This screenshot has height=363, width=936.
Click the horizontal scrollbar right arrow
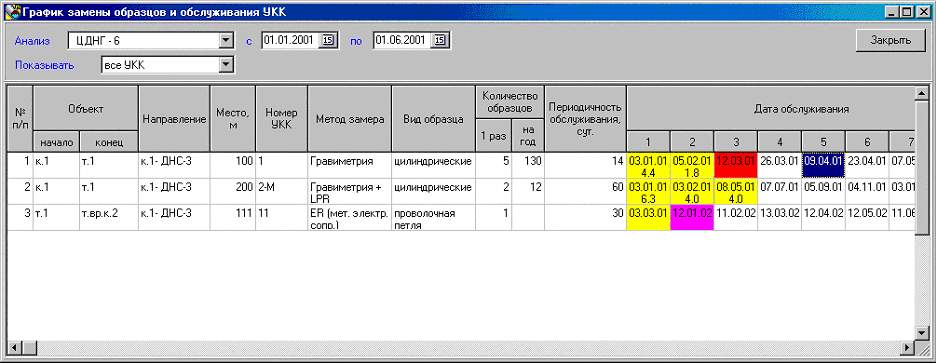coord(908,347)
